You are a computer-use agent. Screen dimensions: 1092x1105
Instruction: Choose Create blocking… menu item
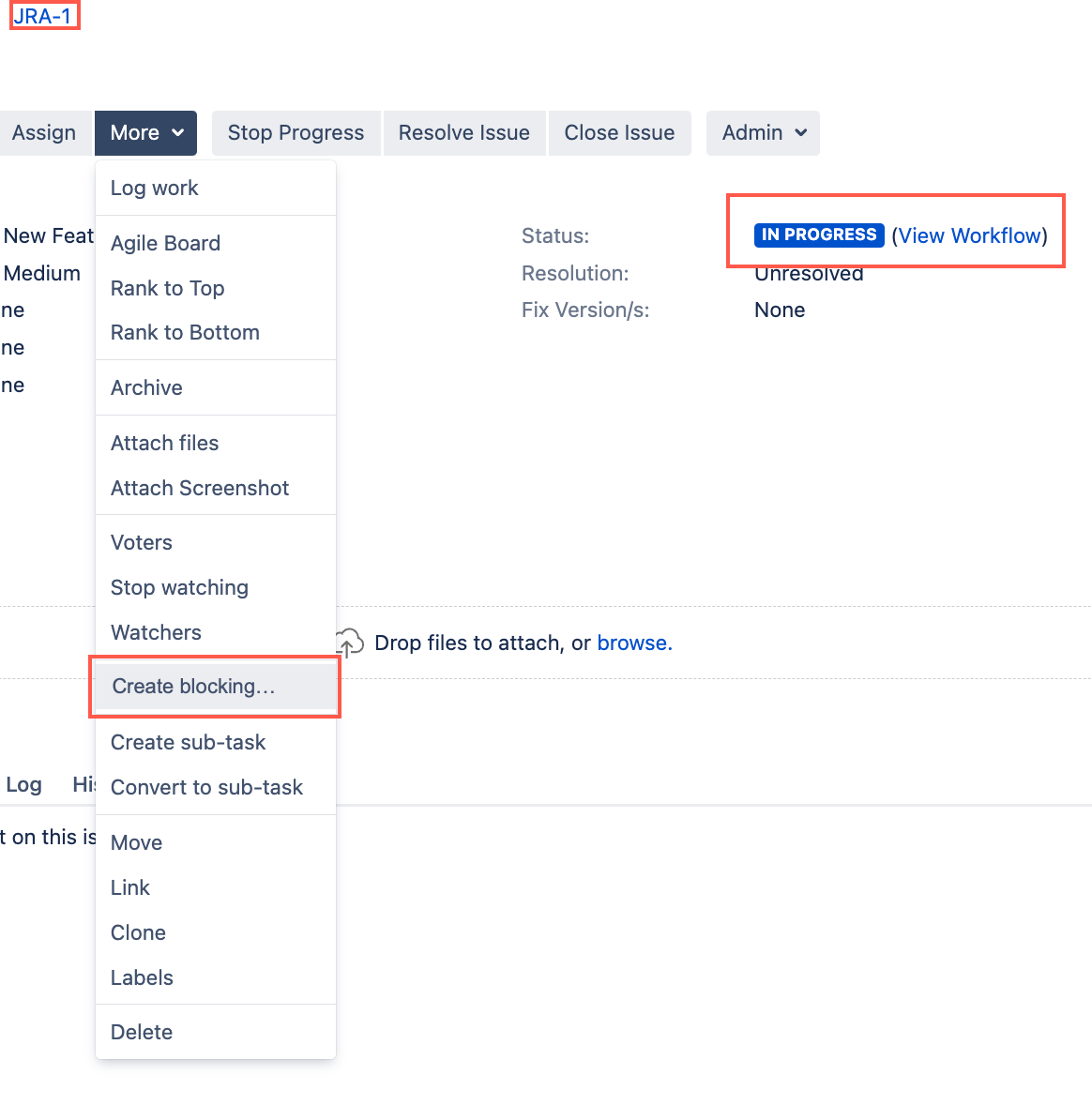tap(216, 687)
